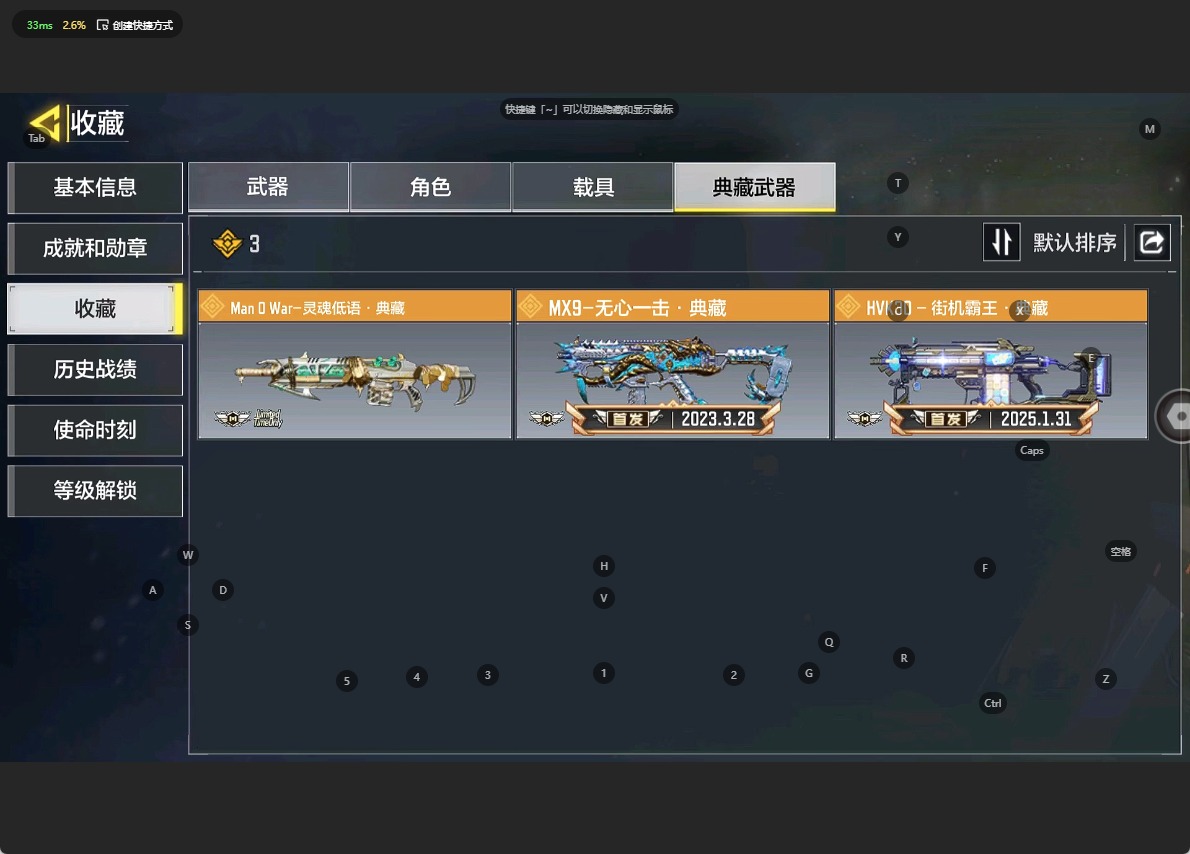Click the Caps key overlay icon

click(x=1031, y=450)
